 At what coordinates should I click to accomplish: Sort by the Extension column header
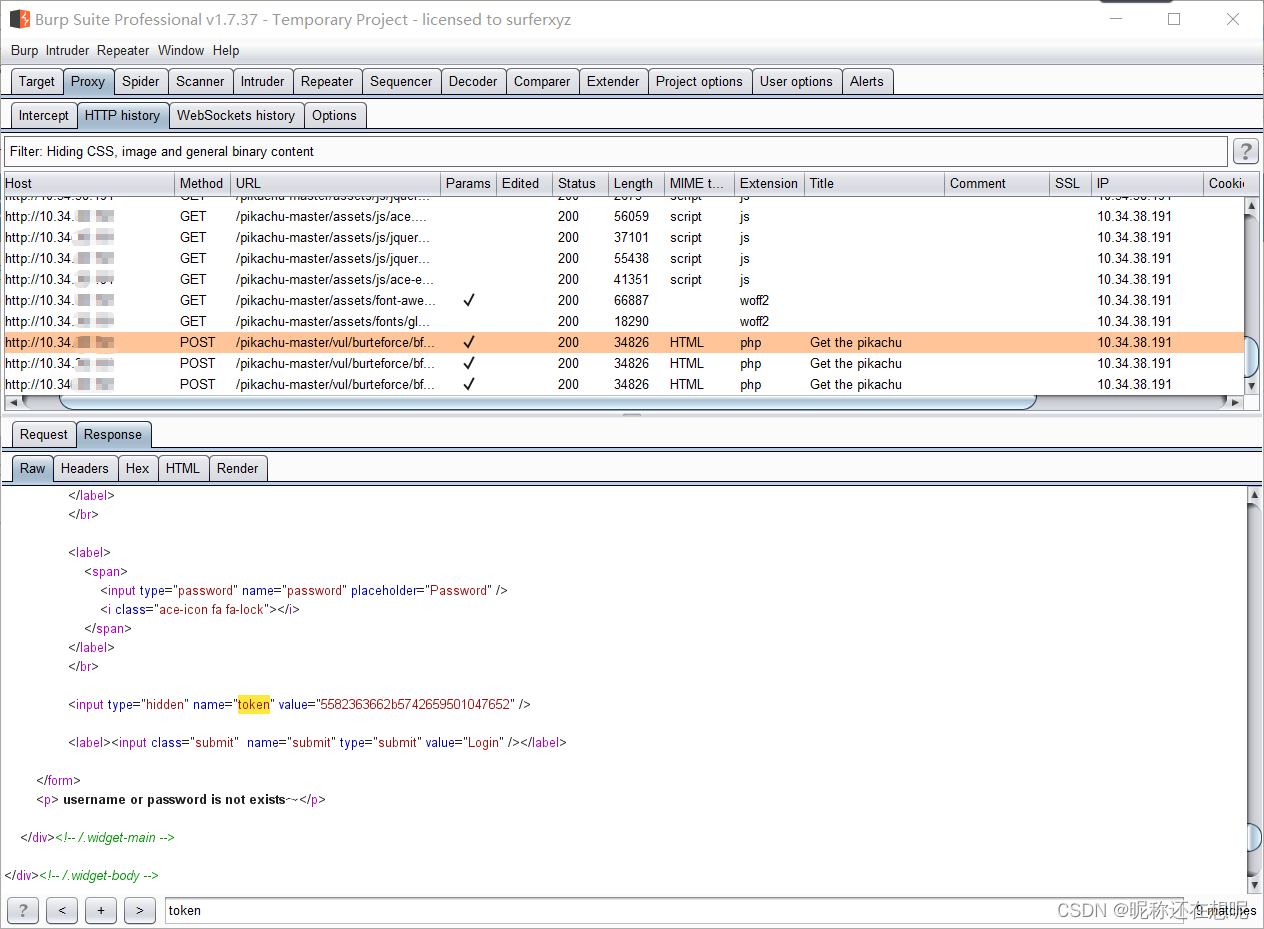click(769, 184)
